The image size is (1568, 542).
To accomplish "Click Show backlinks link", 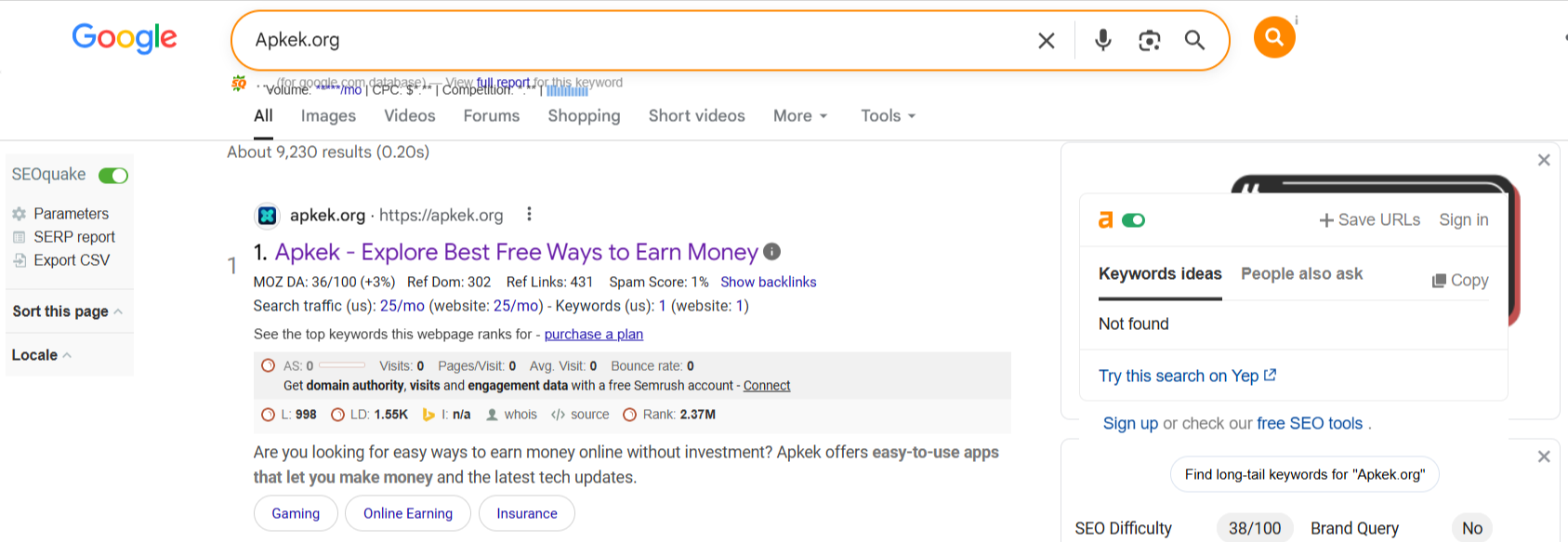I will tap(769, 282).
